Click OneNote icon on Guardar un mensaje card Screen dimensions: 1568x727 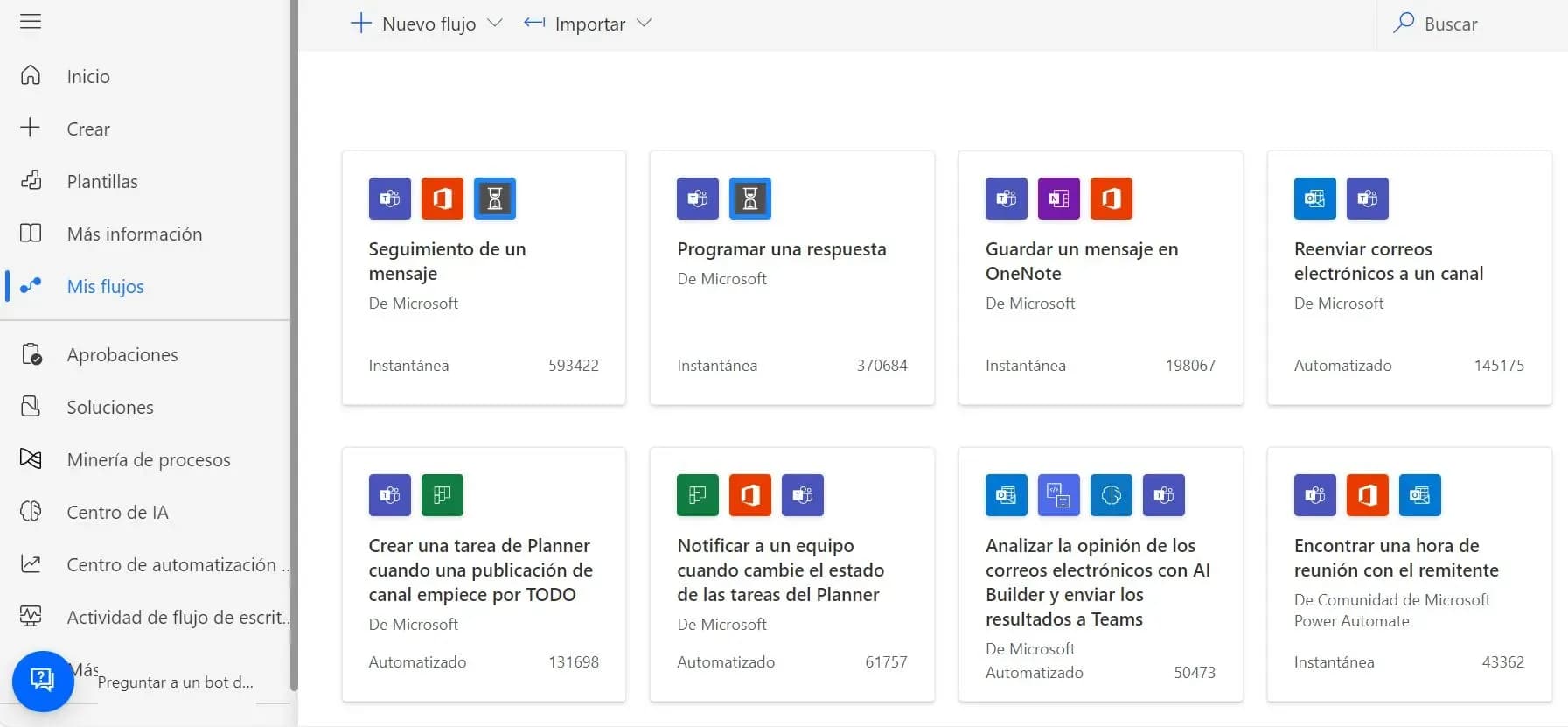(1059, 198)
